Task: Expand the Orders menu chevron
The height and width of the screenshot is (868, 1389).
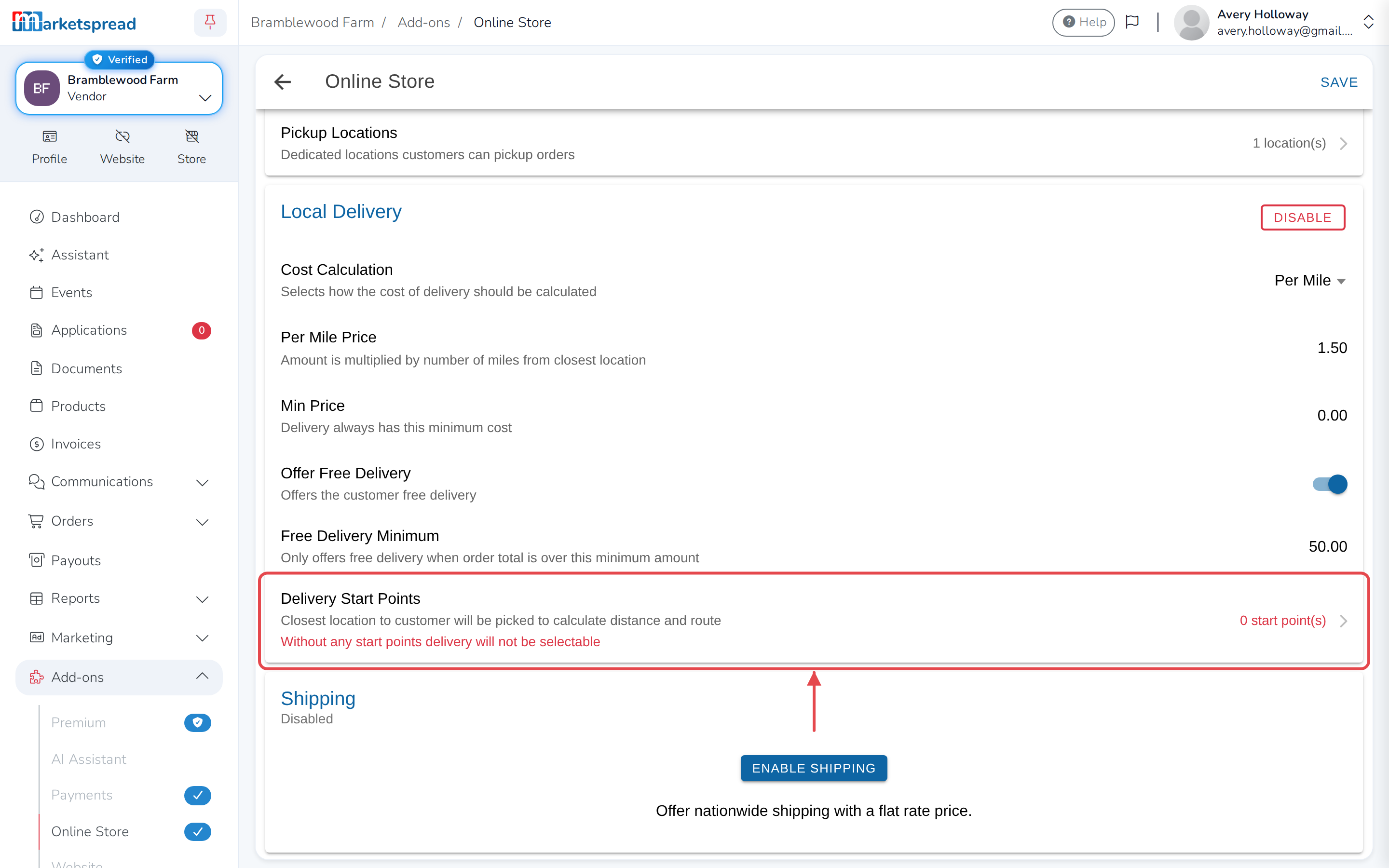Action: pyautogui.click(x=202, y=522)
